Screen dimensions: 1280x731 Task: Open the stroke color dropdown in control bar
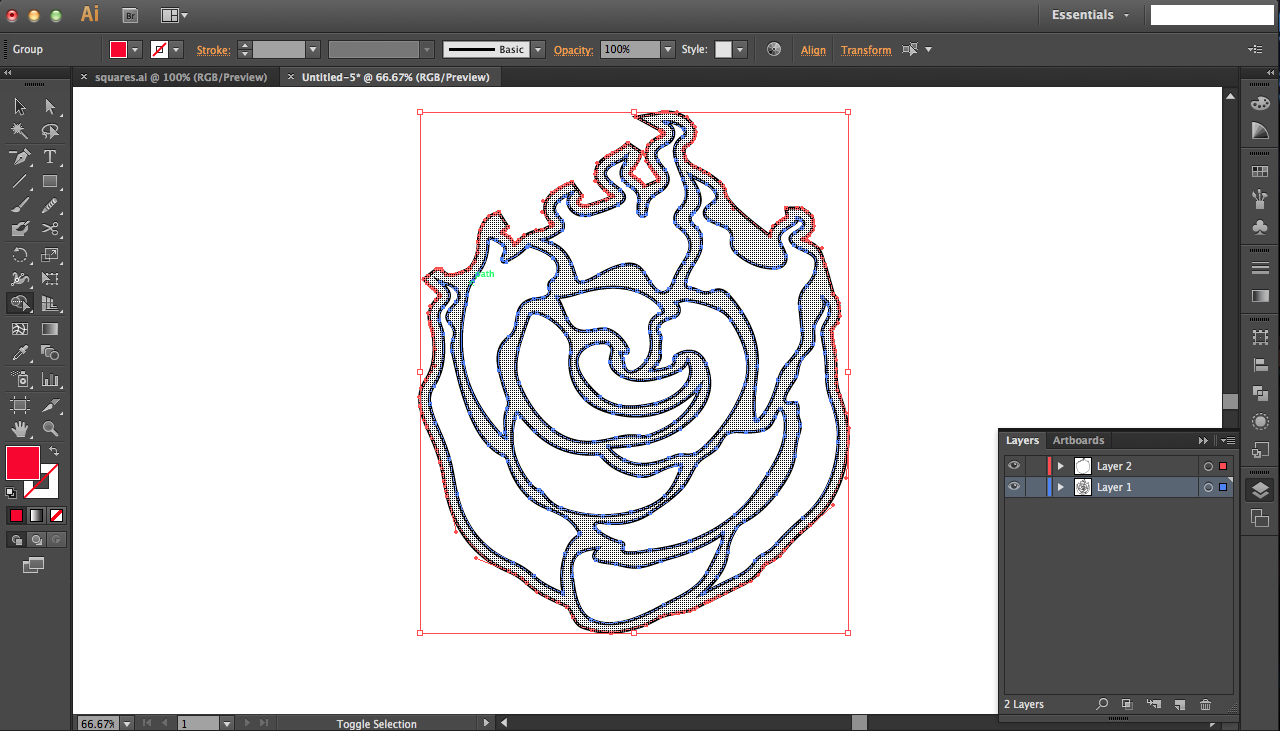coord(177,49)
